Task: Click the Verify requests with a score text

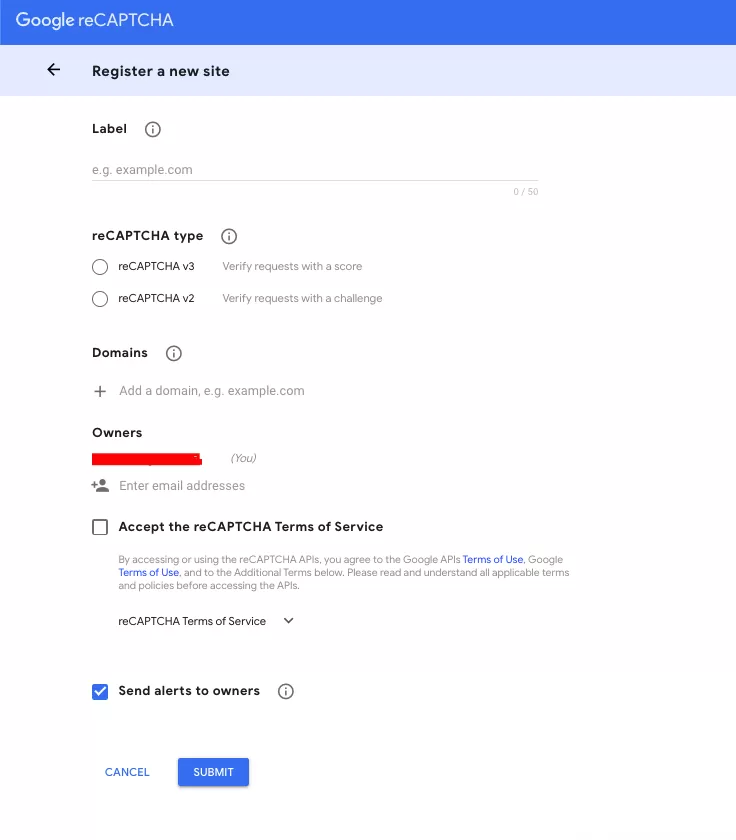Action: (292, 266)
